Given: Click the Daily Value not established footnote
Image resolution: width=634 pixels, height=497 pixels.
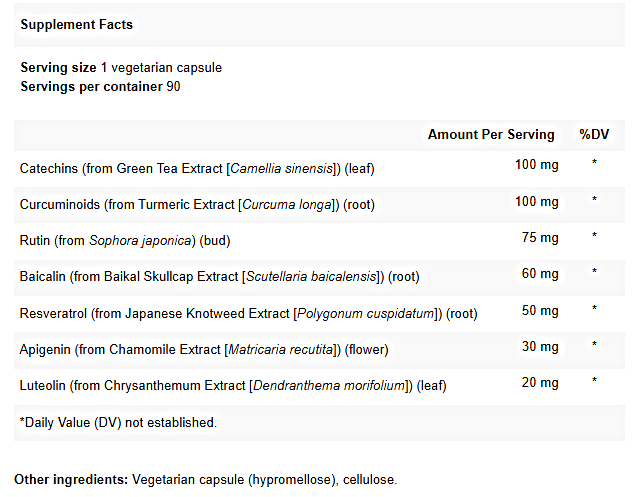Looking at the screenshot, I should click(x=118, y=423).
